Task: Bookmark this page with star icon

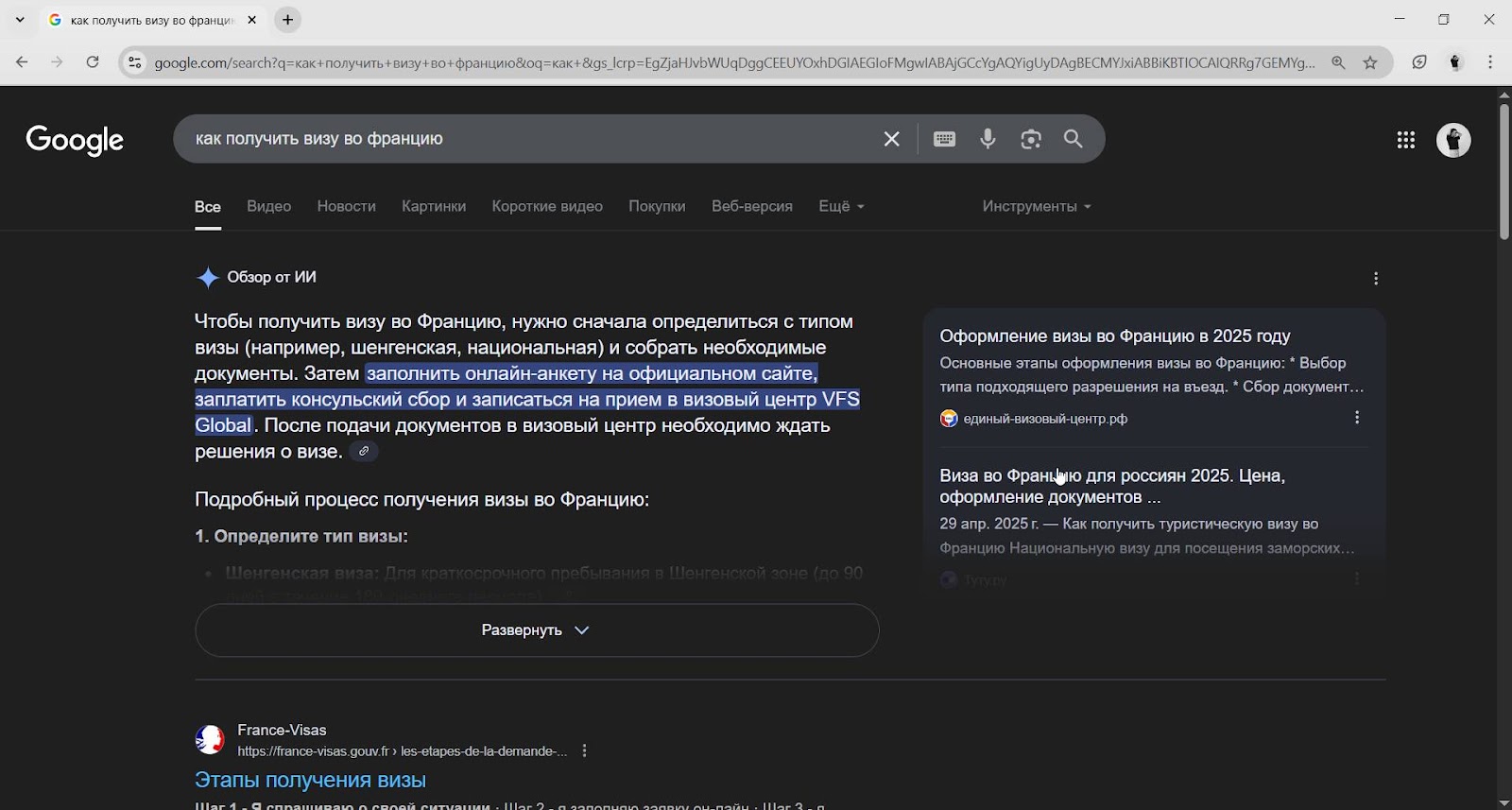Action: click(x=1370, y=62)
